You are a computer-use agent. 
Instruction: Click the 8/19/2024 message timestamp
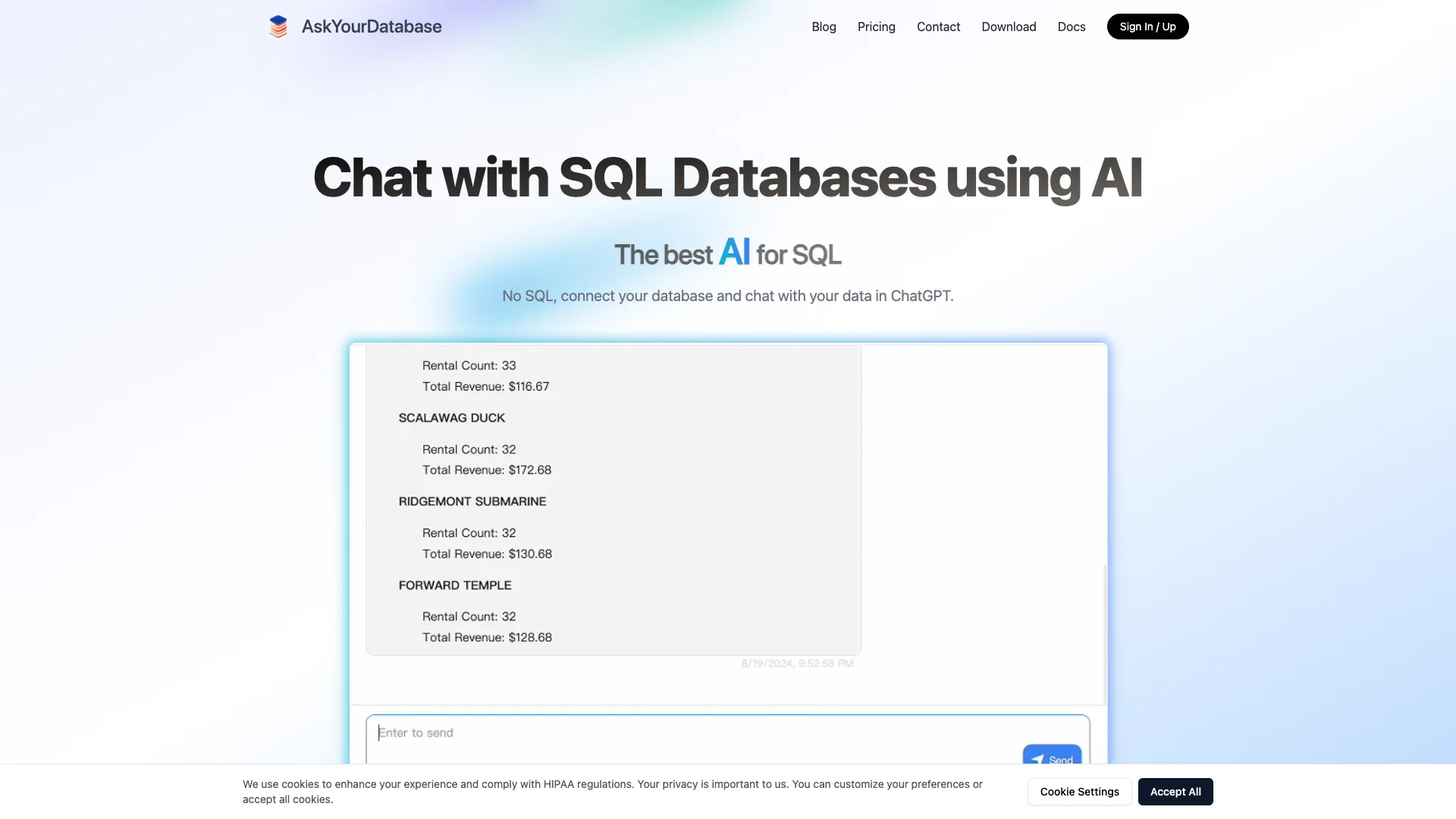(x=796, y=663)
